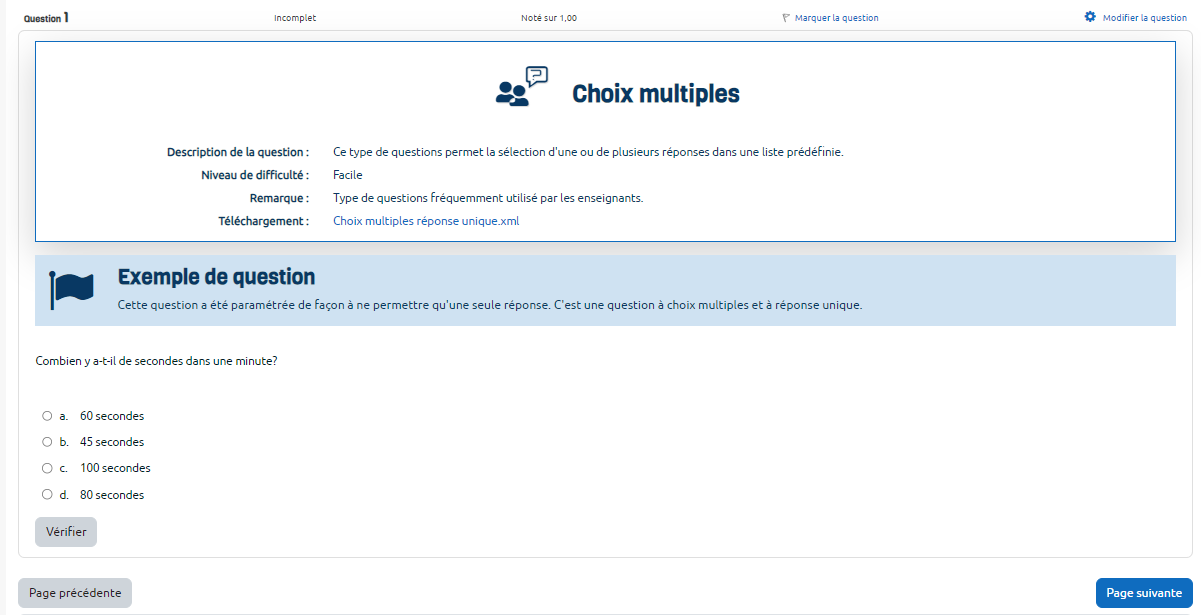Click the Incomplet status text

click(295, 18)
